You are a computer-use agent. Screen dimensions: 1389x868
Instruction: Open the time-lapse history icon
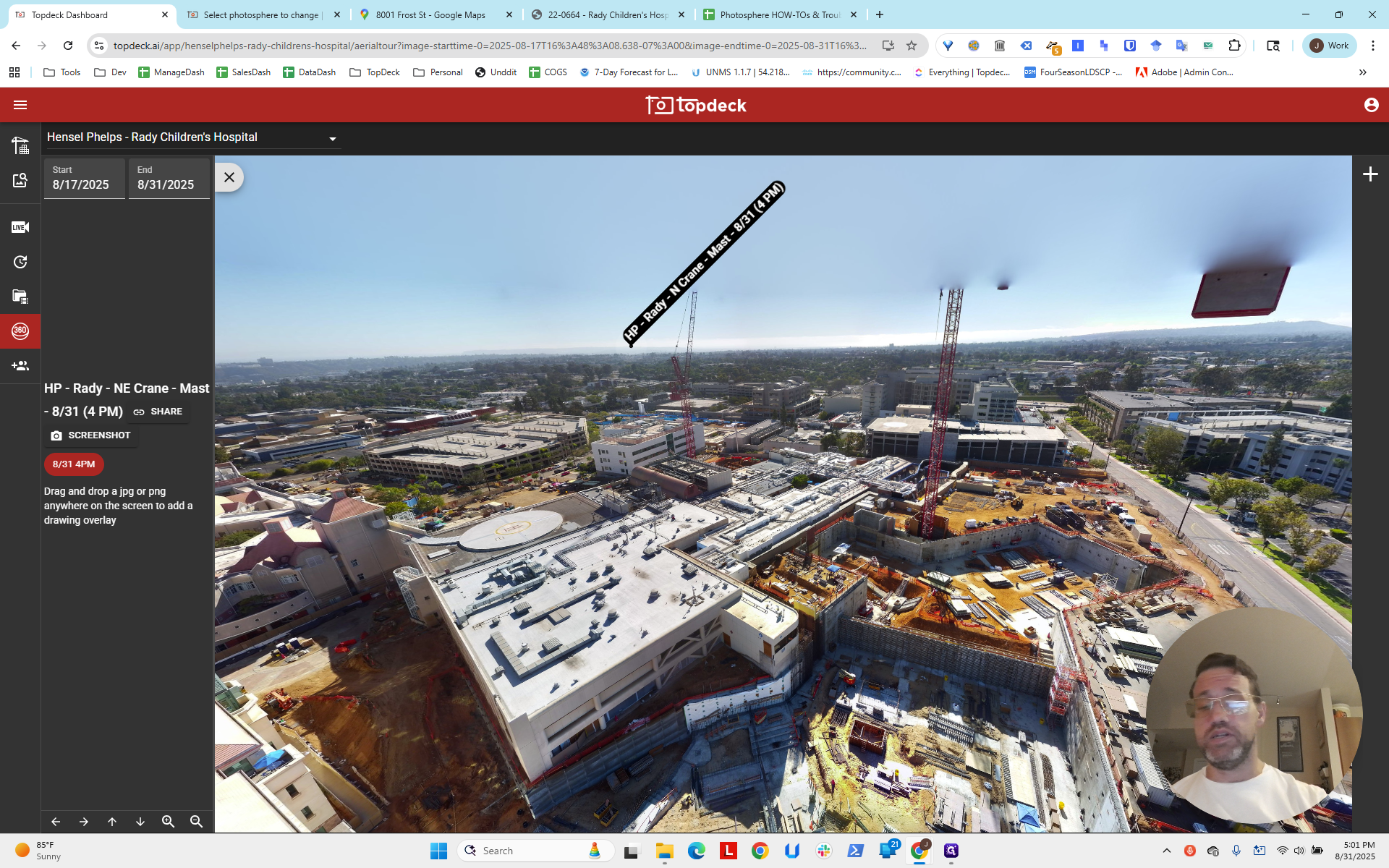pyautogui.click(x=20, y=262)
